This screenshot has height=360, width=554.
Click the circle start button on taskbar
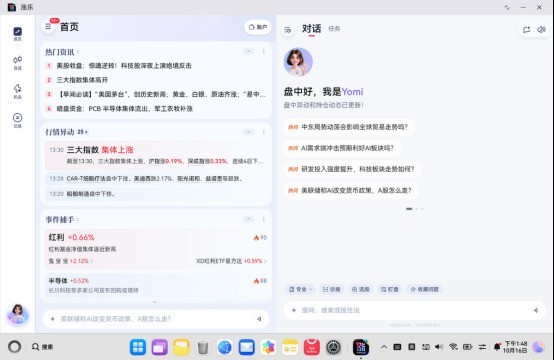[14, 347]
